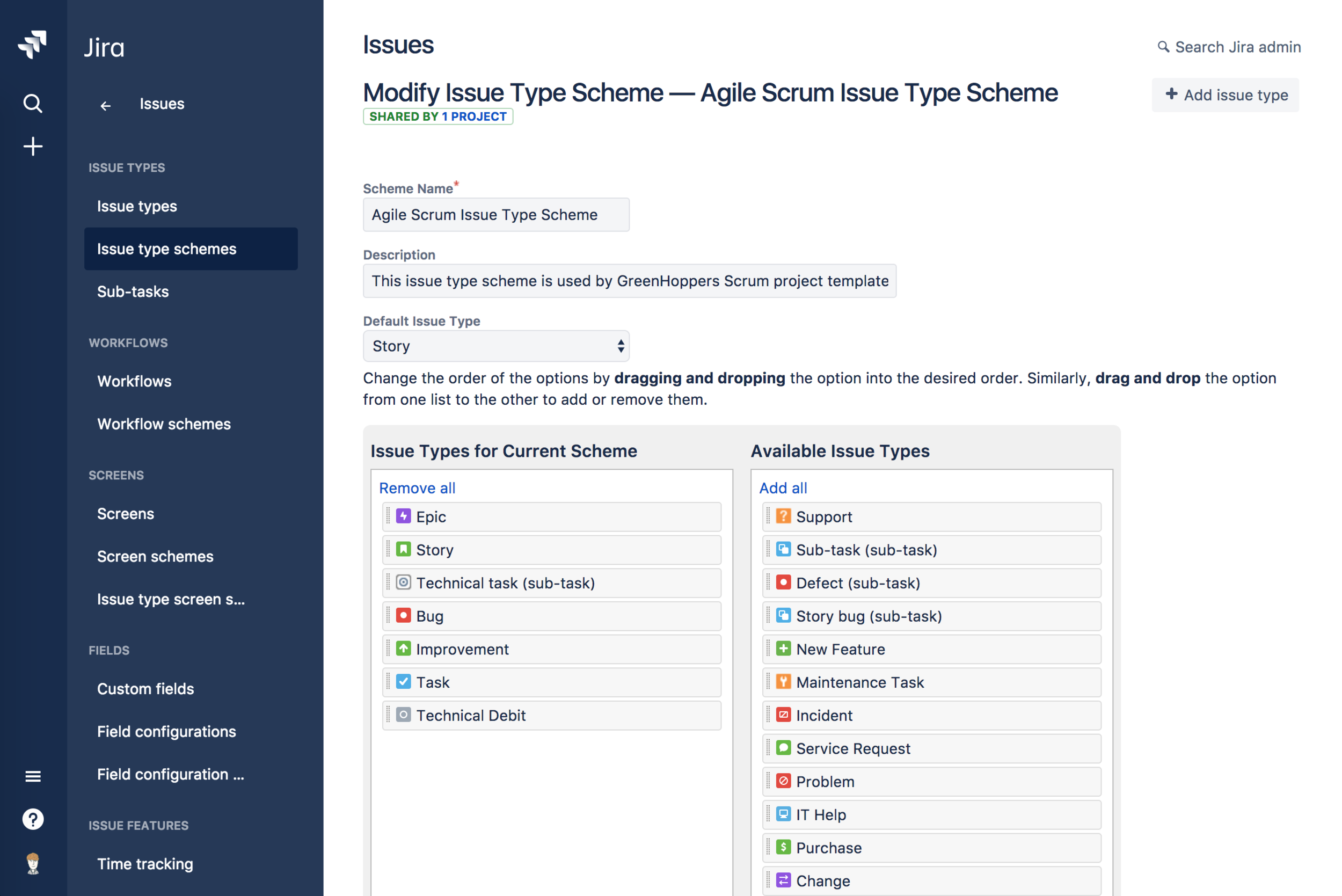The image size is (1342, 896).
Task: Click the Change arrows icon
Action: [x=783, y=880]
